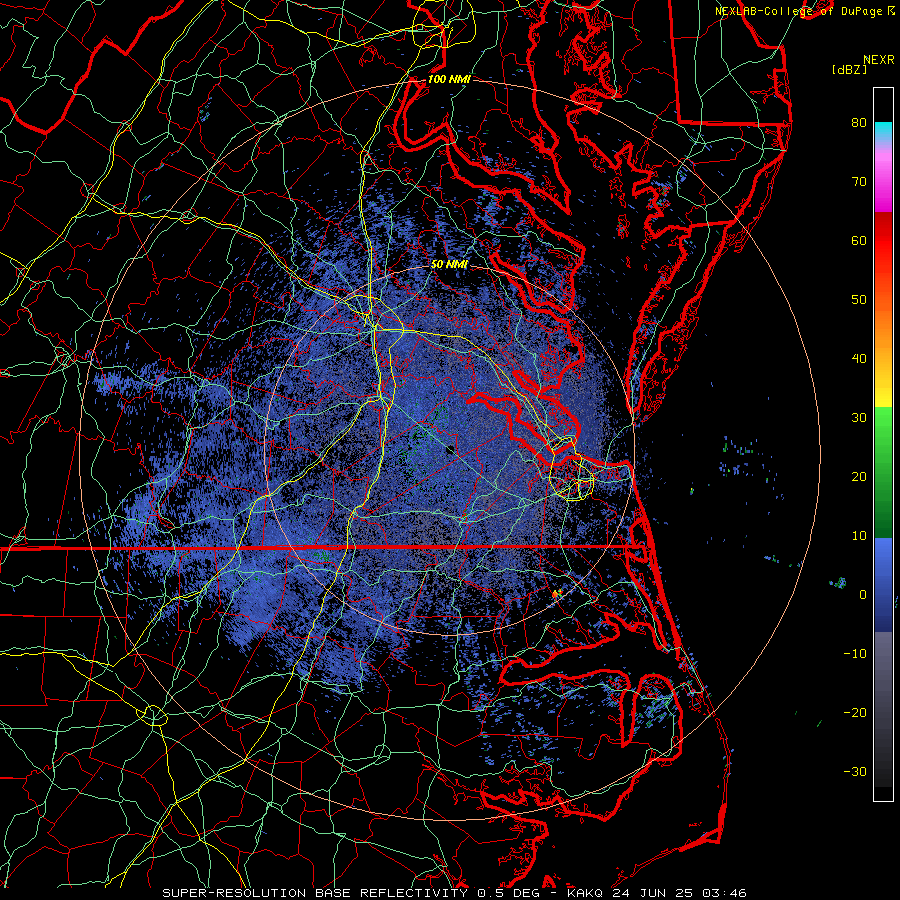Screen dimensions: 900x900
Task: Click the cyan segment atop the color bar
Action: tap(883, 133)
